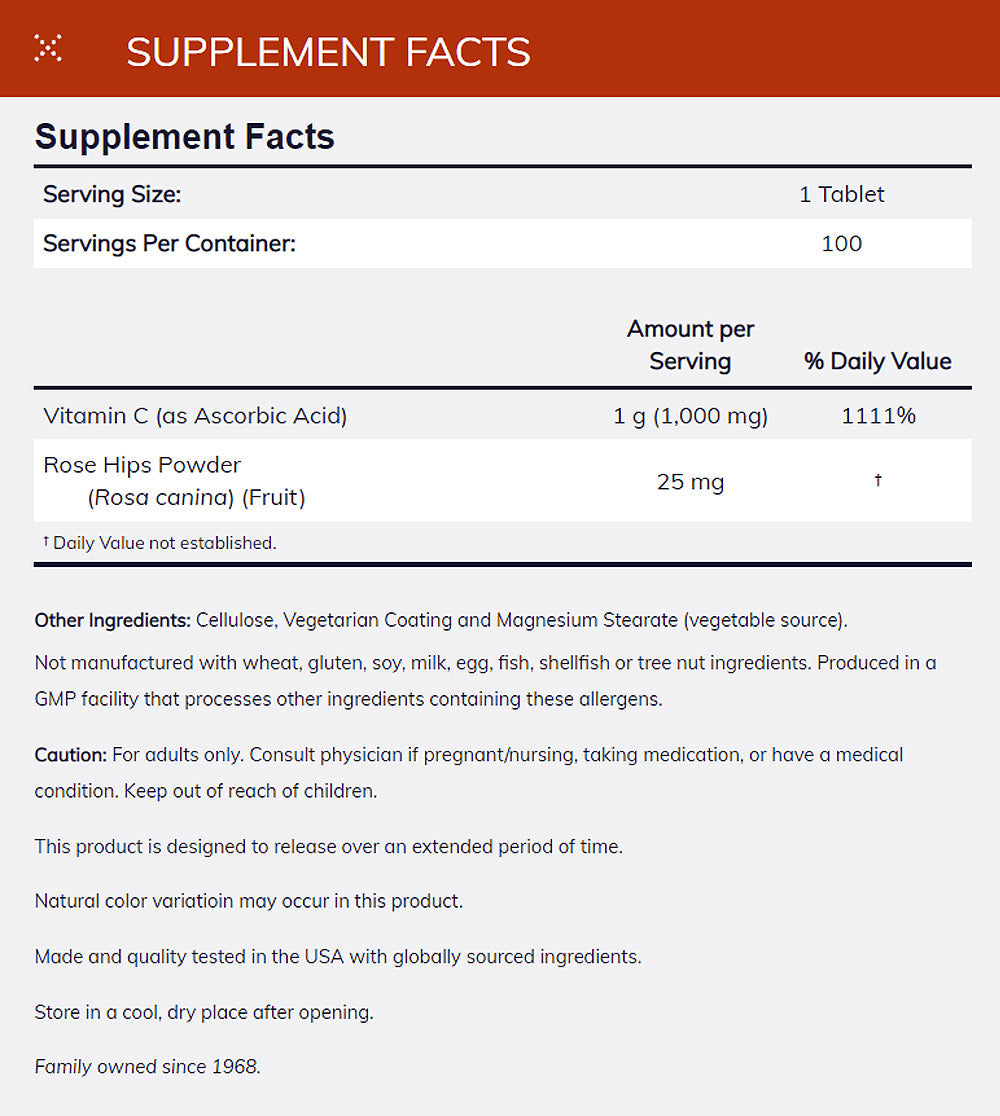
Task: Click the Caution bold label
Action: (x=70, y=754)
